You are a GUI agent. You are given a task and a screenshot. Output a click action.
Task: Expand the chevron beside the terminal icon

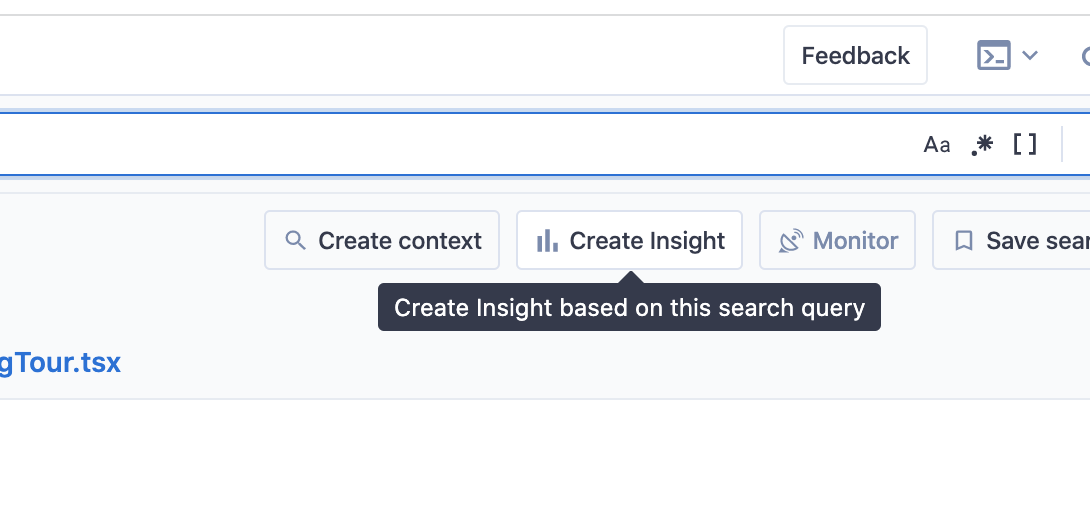pyautogui.click(x=1030, y=56)
